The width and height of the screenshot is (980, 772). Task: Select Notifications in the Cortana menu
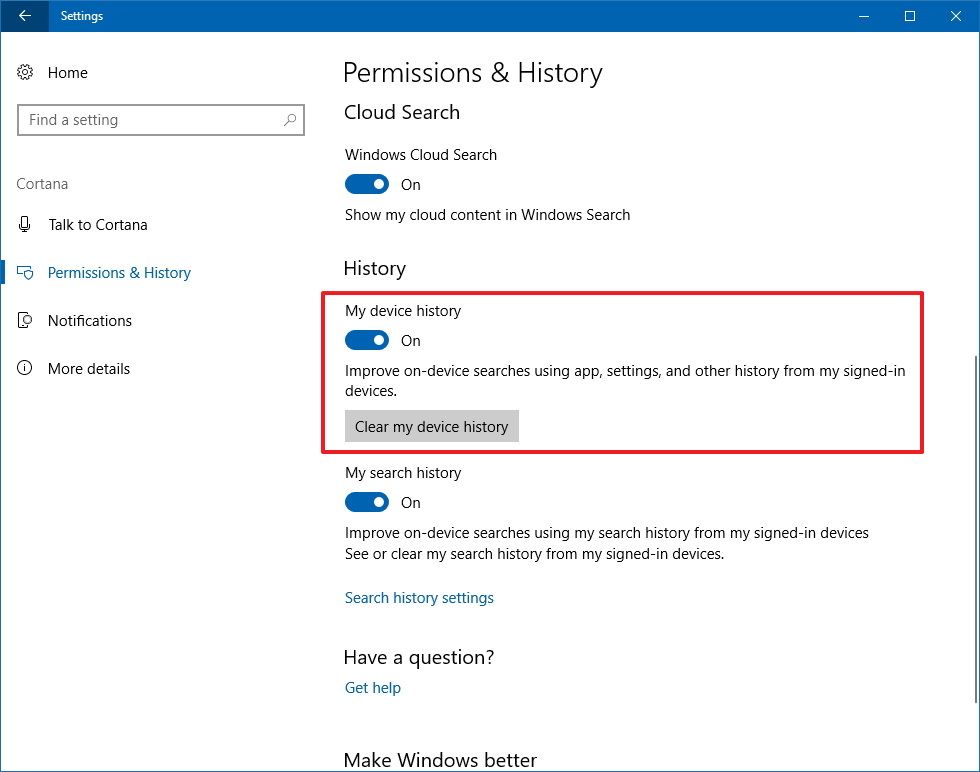point(90,320)
